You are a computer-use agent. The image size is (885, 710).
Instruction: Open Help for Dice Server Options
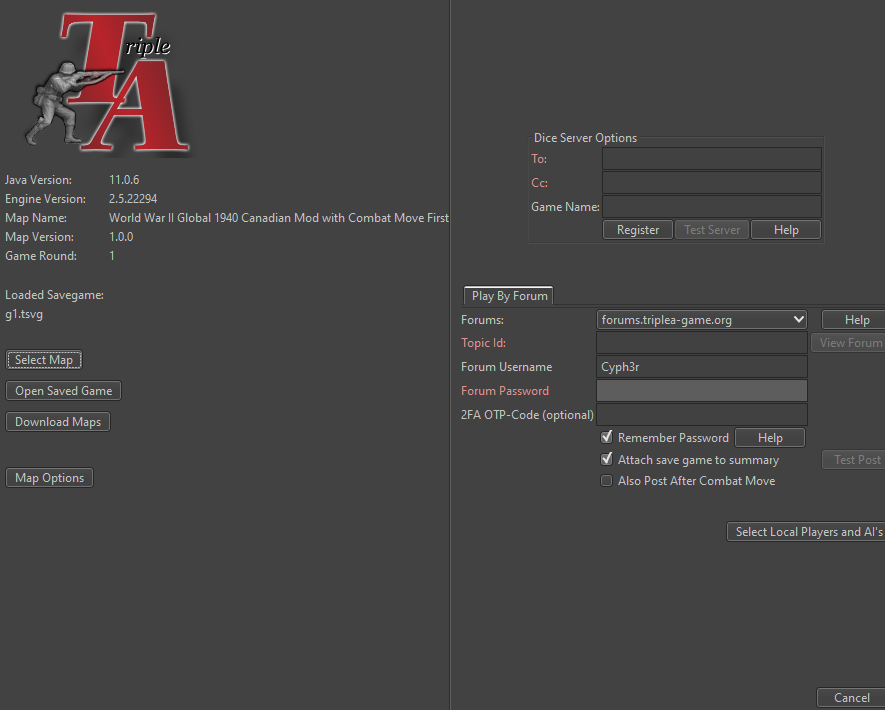pos(786,230)
